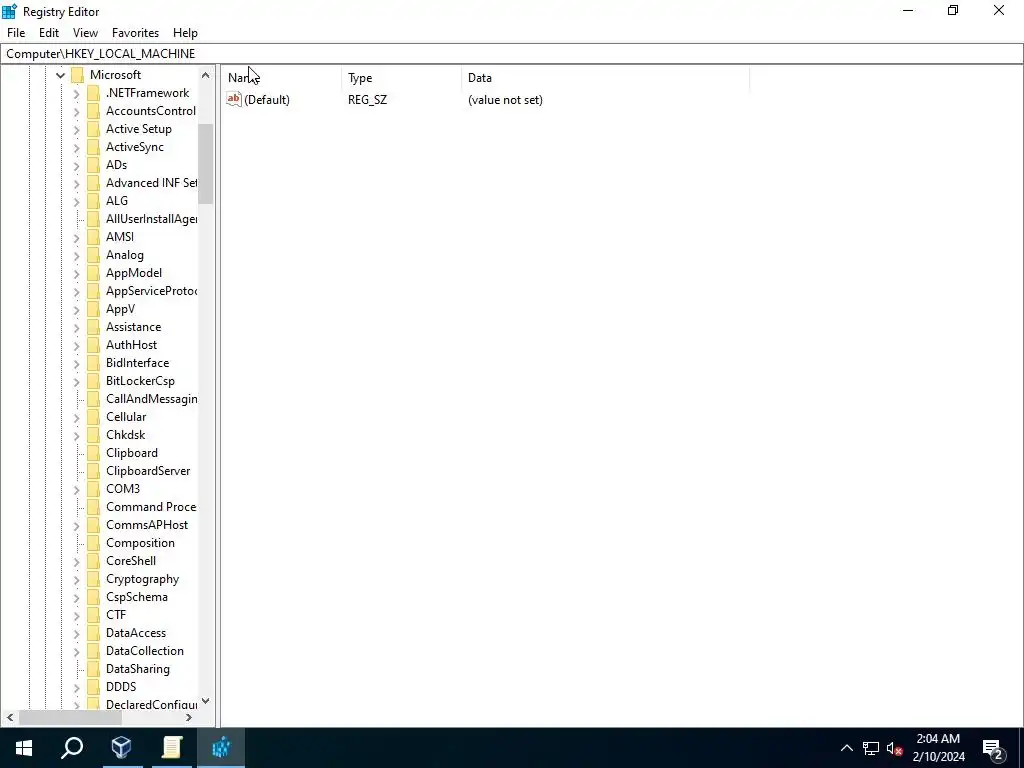Expand the COM3 key
The height and width of the screenshot is (768, 1024).
pyautogui.click(x=76, y=489)
